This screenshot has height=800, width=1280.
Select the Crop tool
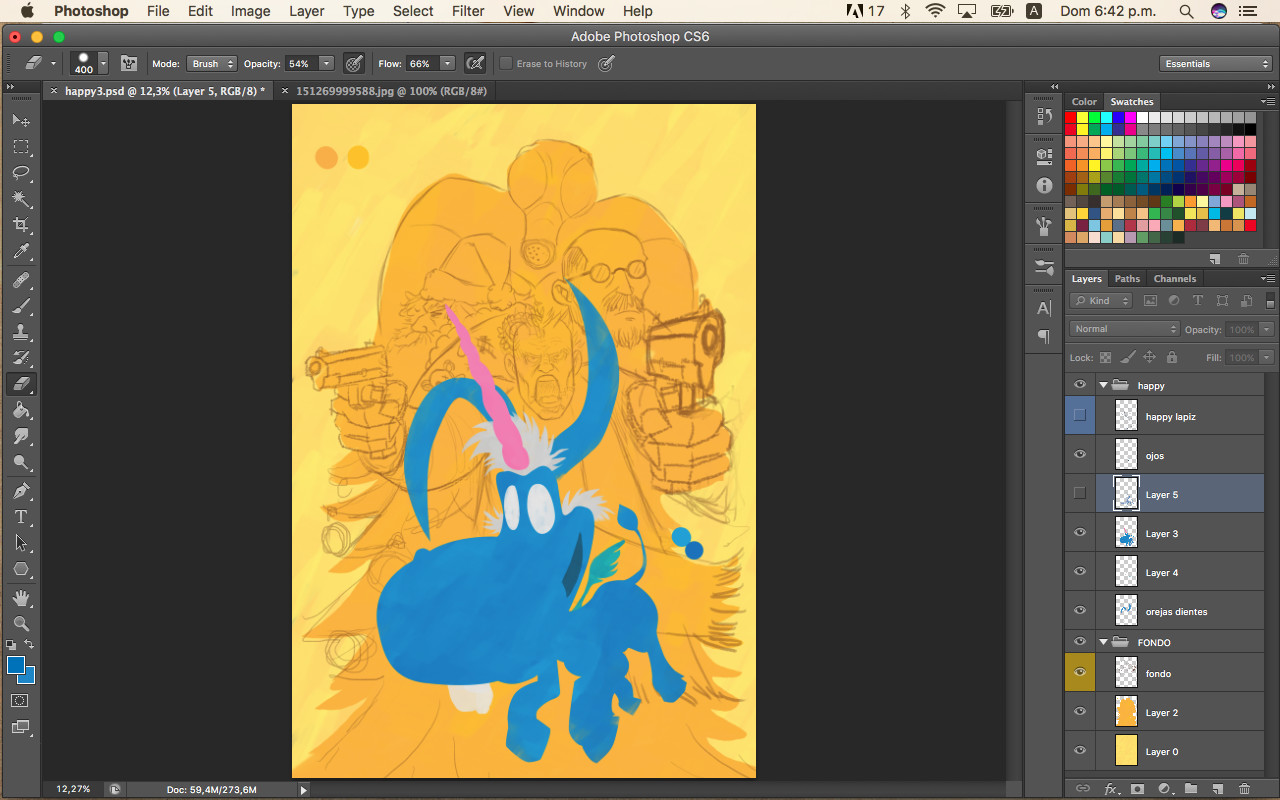point(21,225)
